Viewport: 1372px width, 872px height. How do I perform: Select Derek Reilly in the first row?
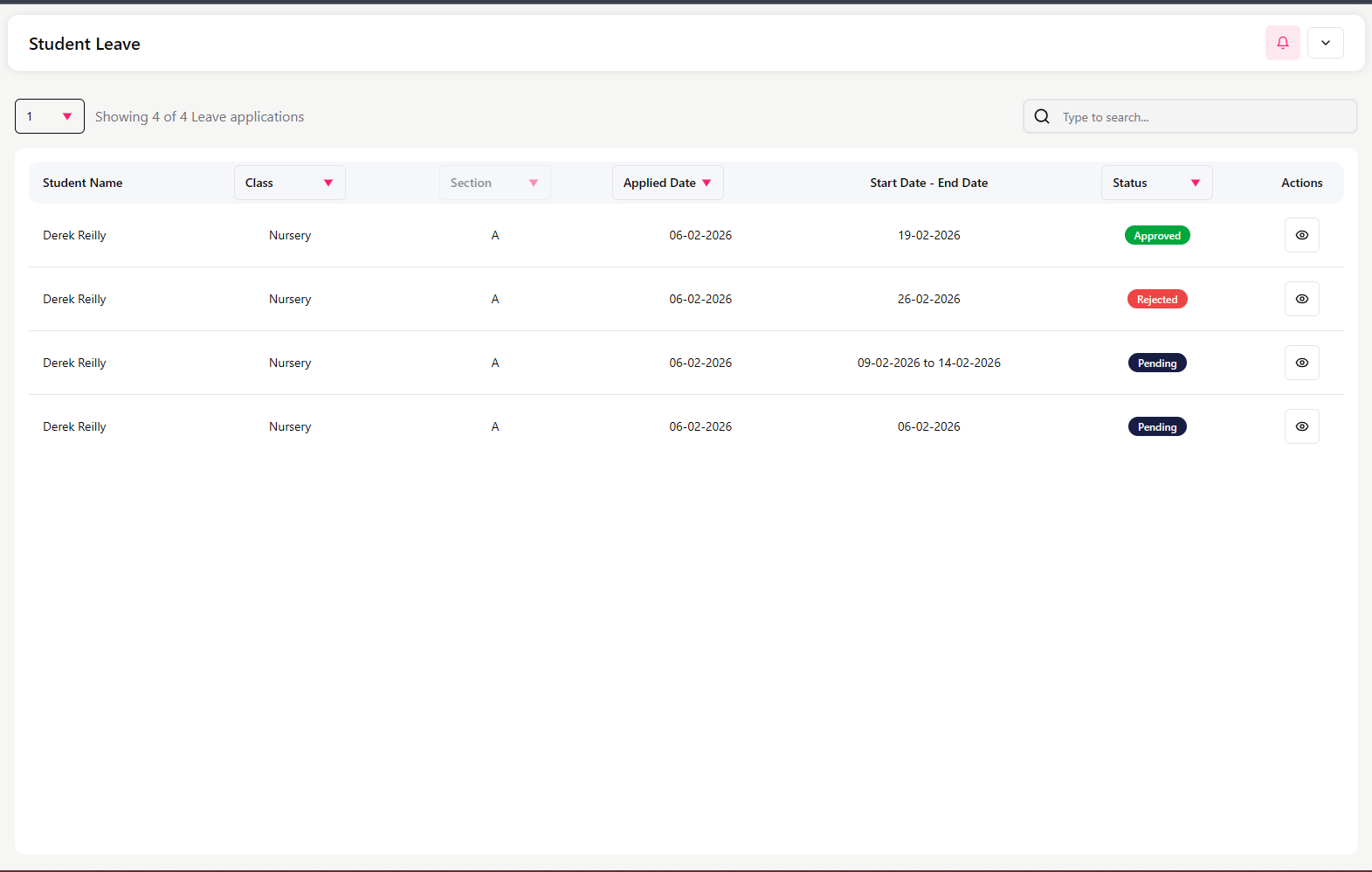[74, 235]
